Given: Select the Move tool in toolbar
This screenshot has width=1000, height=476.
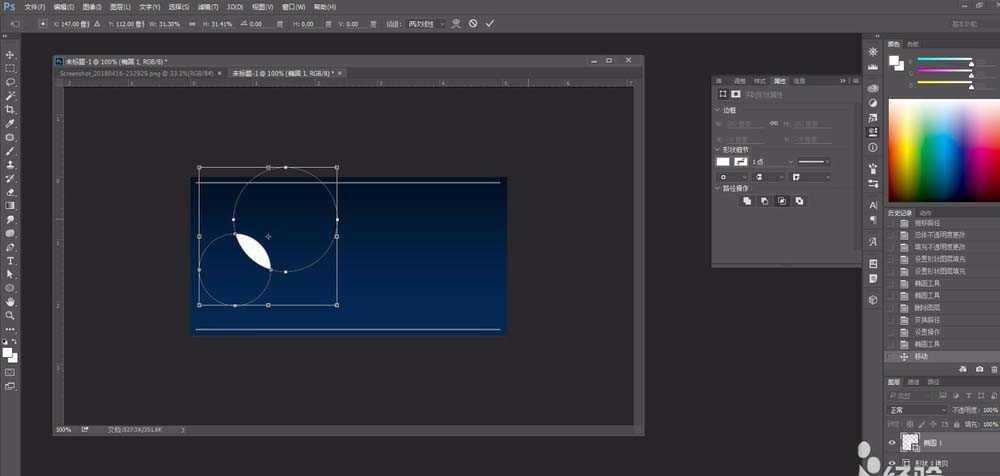Looking at the screenshot, I should tap(10, 55).
